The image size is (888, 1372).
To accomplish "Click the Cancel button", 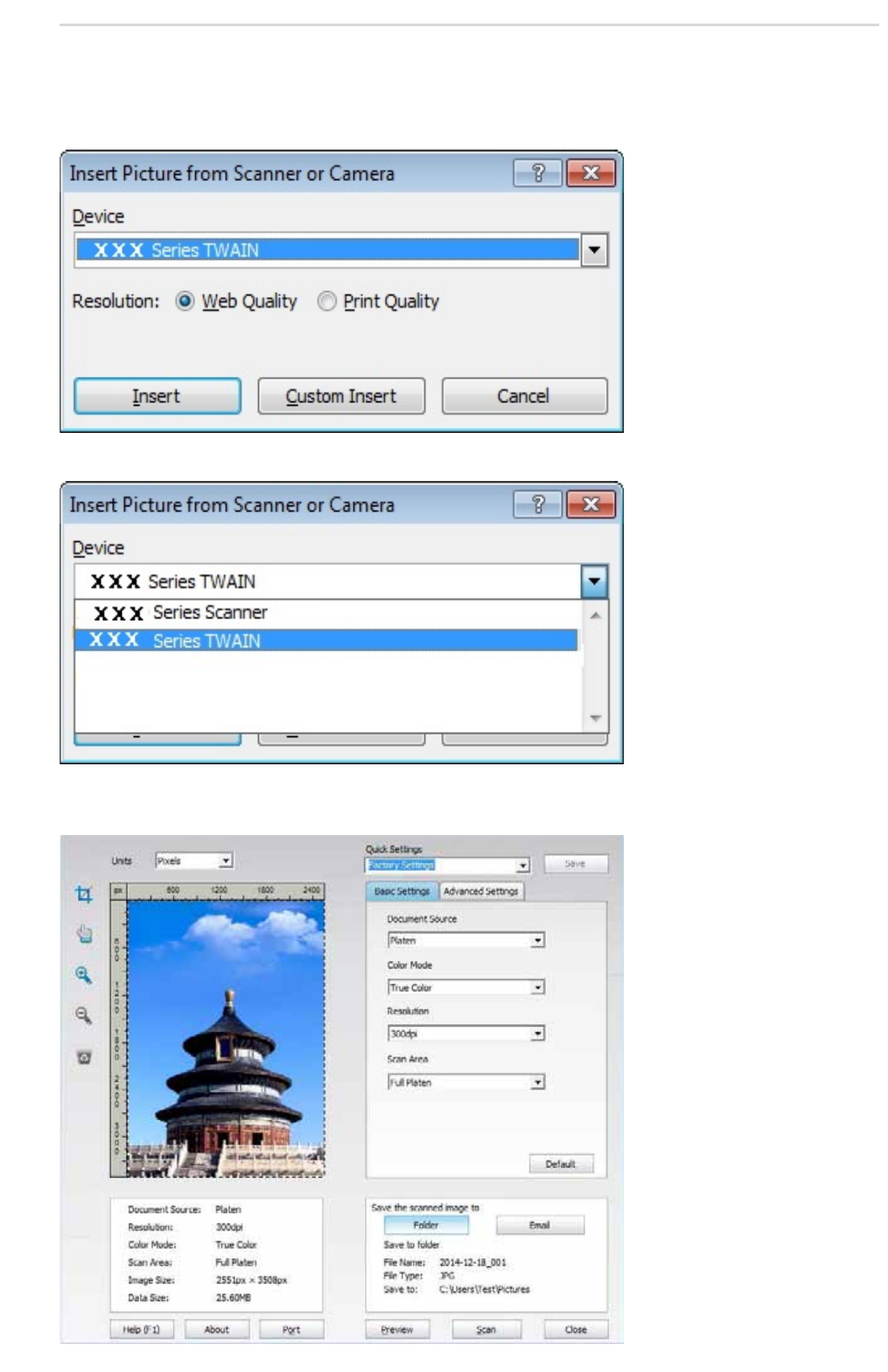I will pyautogui.click(x=524, y=396).
